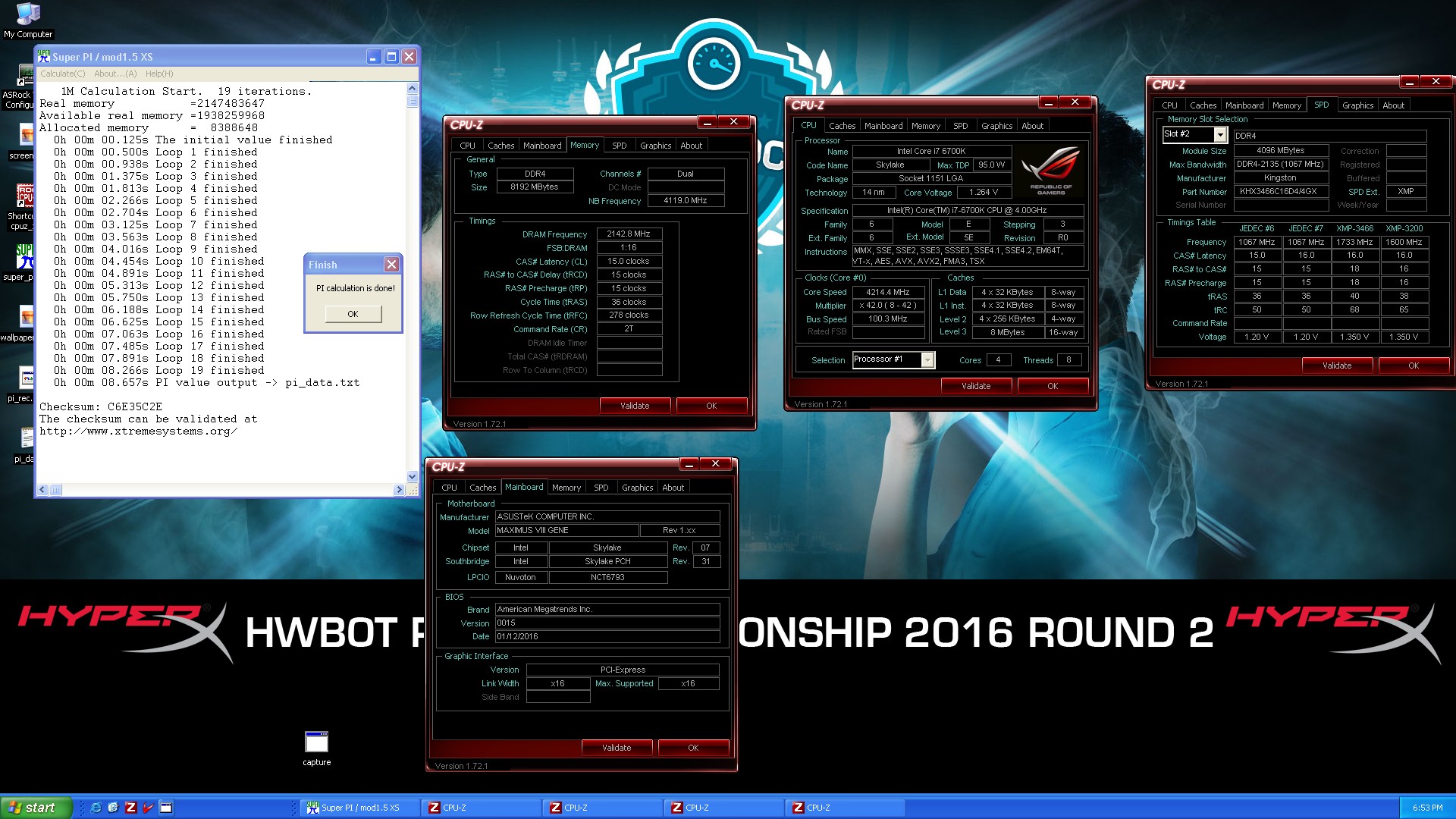The width and height of the screenshot is (1456, 819).
Task: Select the capture desktop icon
Action: click(316, 748)
